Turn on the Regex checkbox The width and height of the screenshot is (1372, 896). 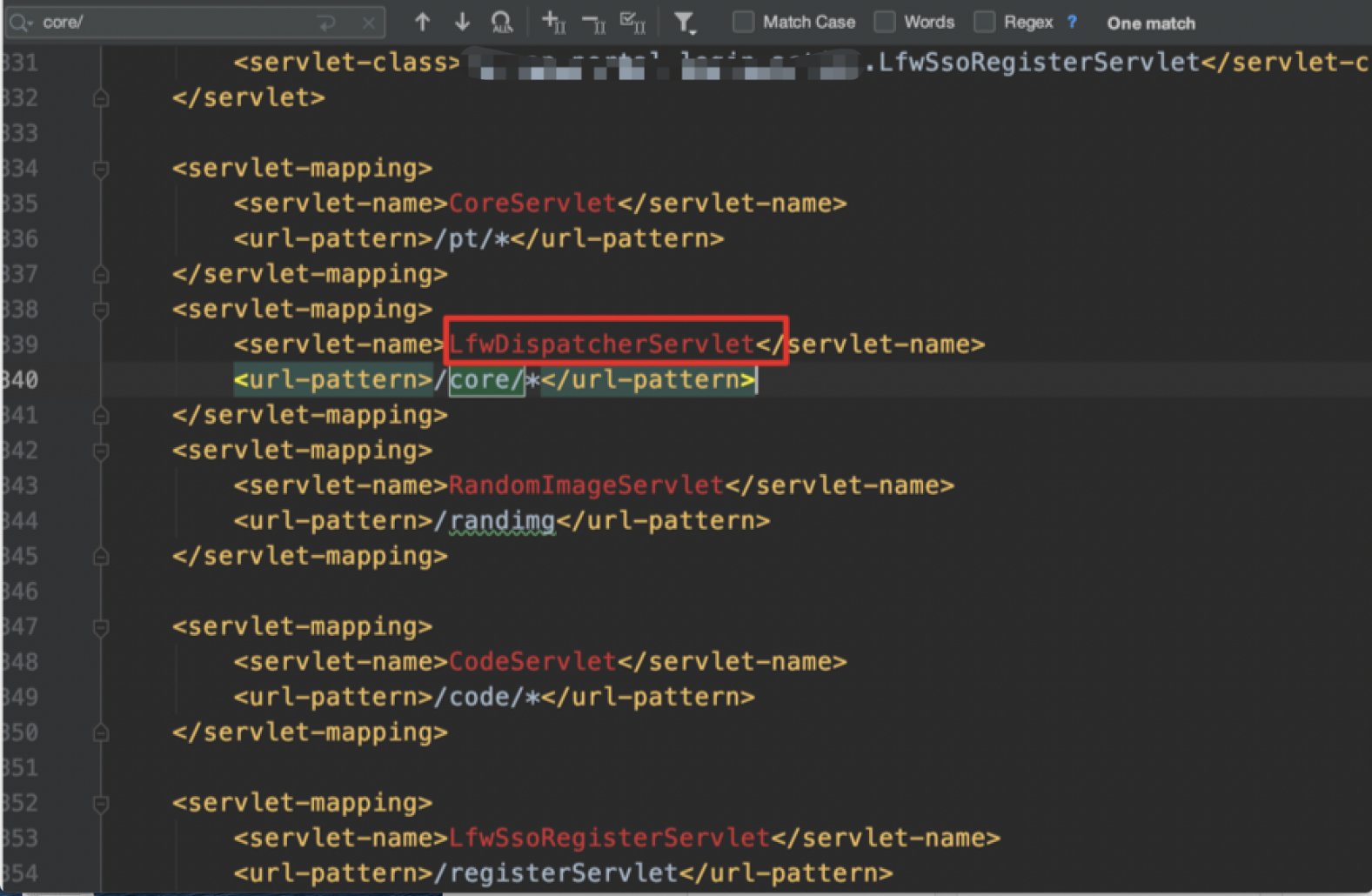coord(985,23)
